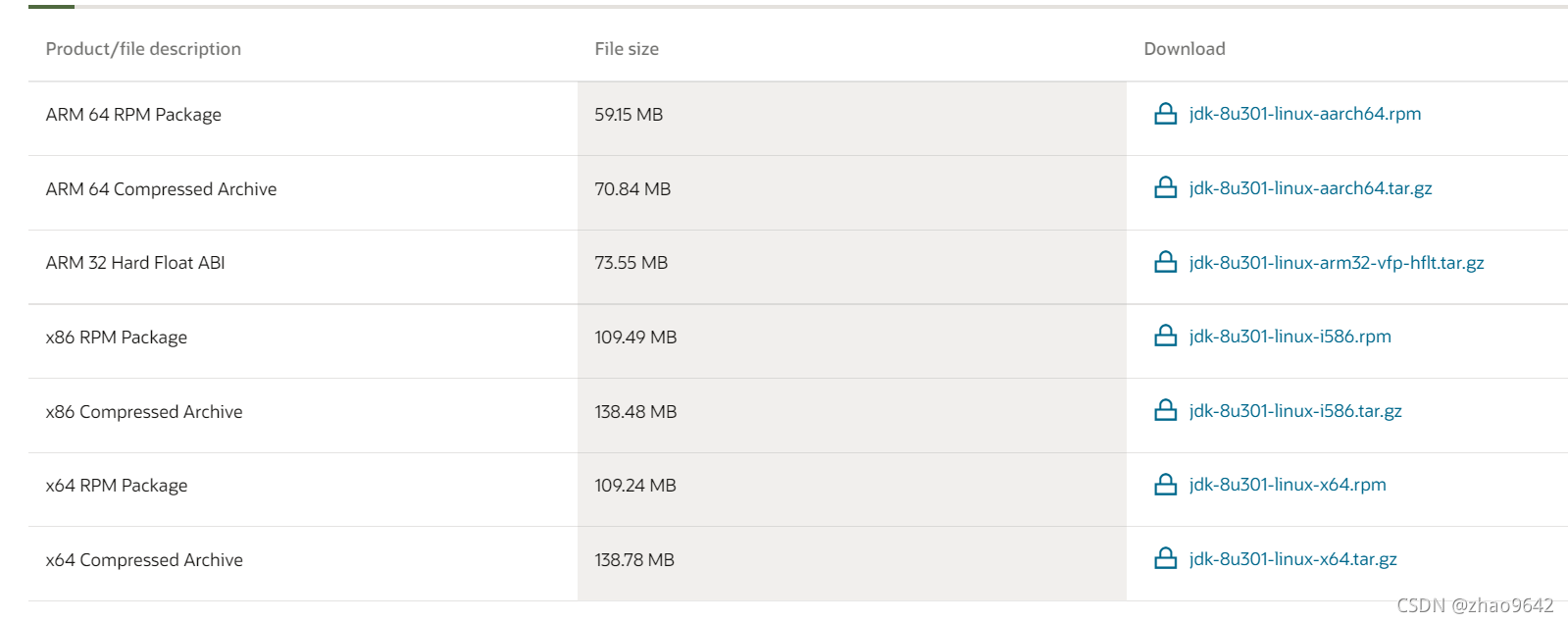Click the Product/file description column header
The image size is (1568, 623).
point(143,49)
